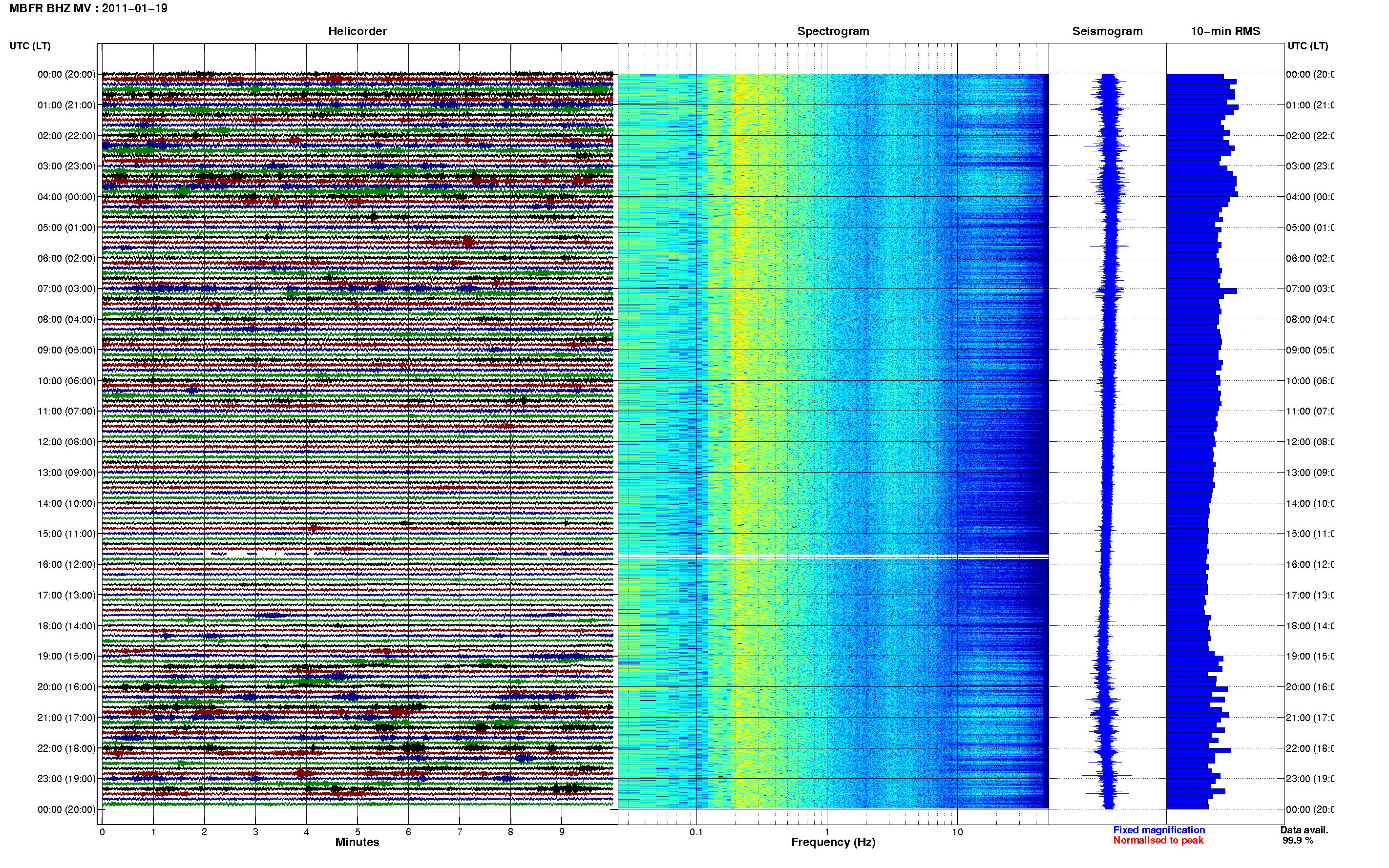Click the 03:00 (23:00) label on left axis
The width and height of the screenshot is (1389, 868).
66,166
